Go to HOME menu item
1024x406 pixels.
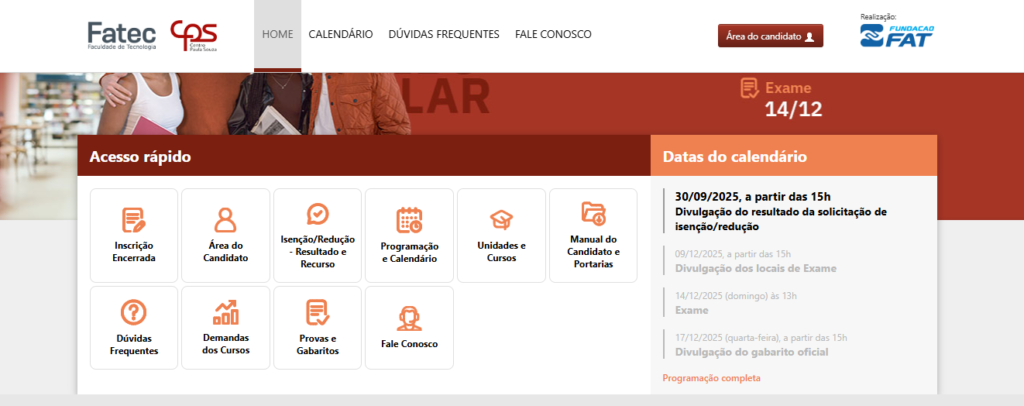point(277,34)
